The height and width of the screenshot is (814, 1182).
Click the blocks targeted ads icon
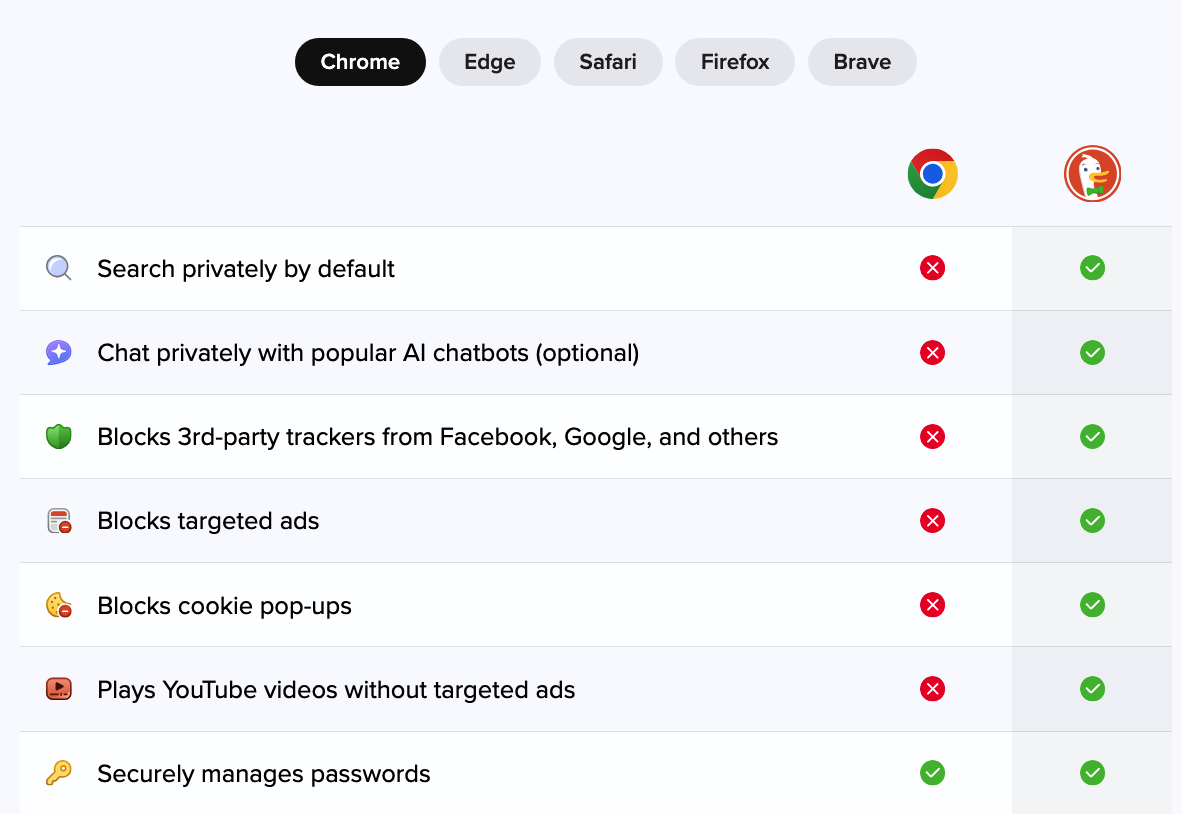coord(59,521)
